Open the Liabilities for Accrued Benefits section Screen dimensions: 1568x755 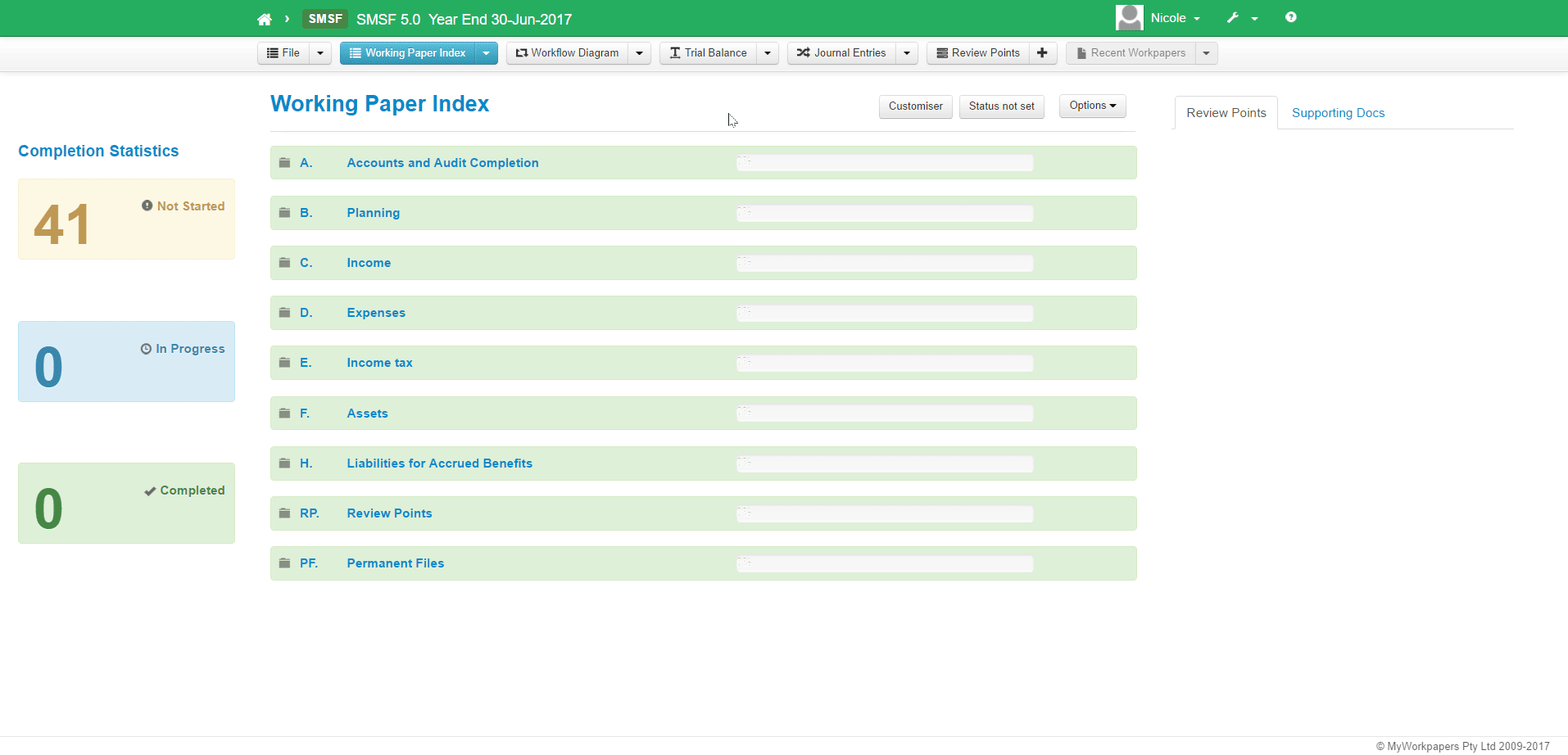pos(439,463)
